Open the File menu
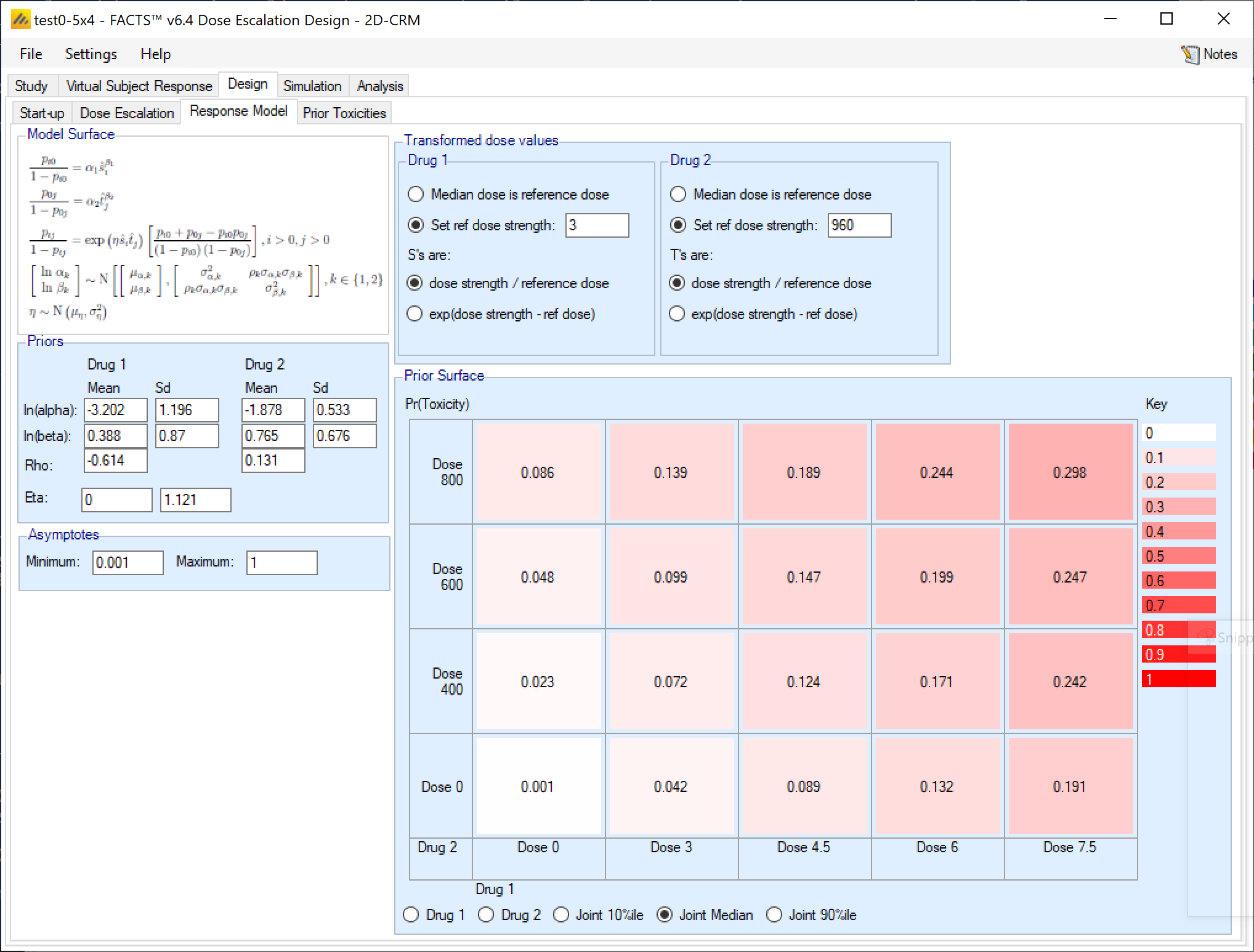The height and width of the screenshot is (952, 1254). point(31,54)
